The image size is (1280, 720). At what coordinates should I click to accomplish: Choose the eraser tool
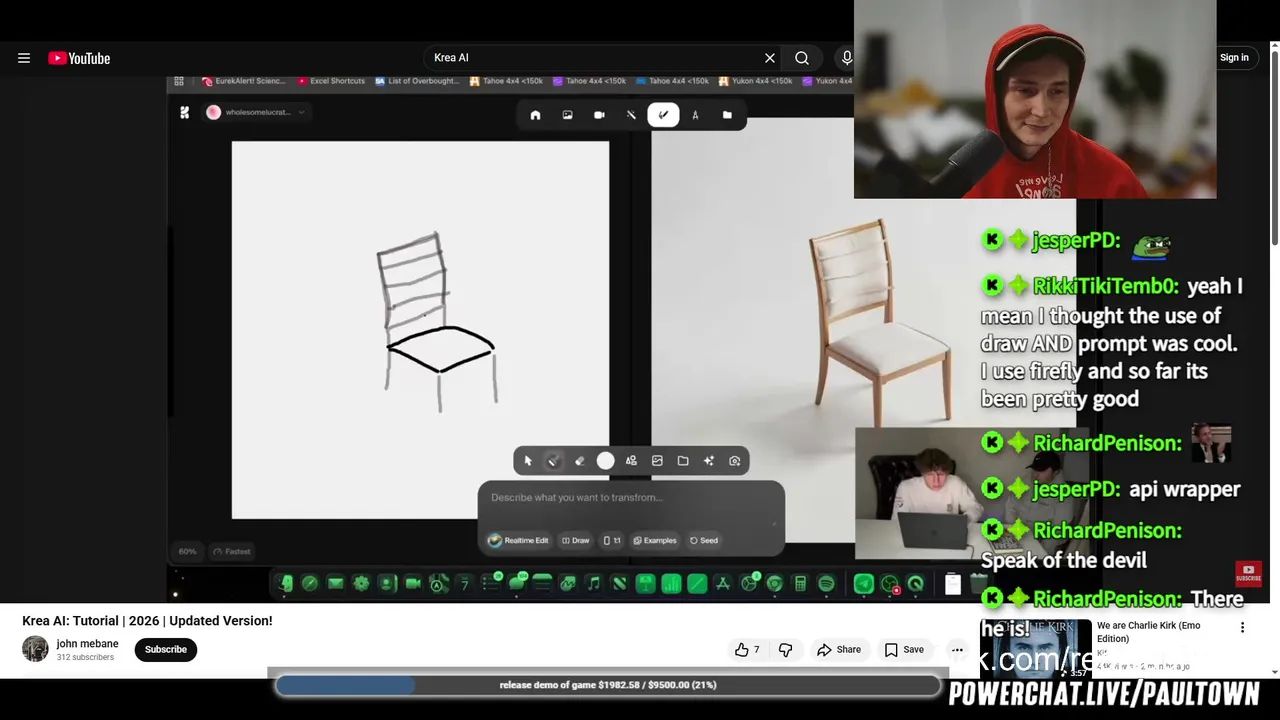tap(579, 461)
